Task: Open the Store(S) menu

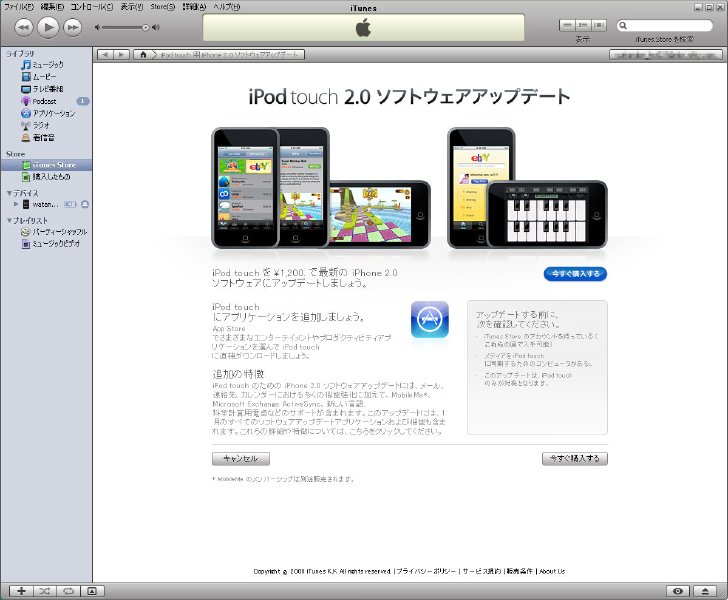Action: [162, 7]
